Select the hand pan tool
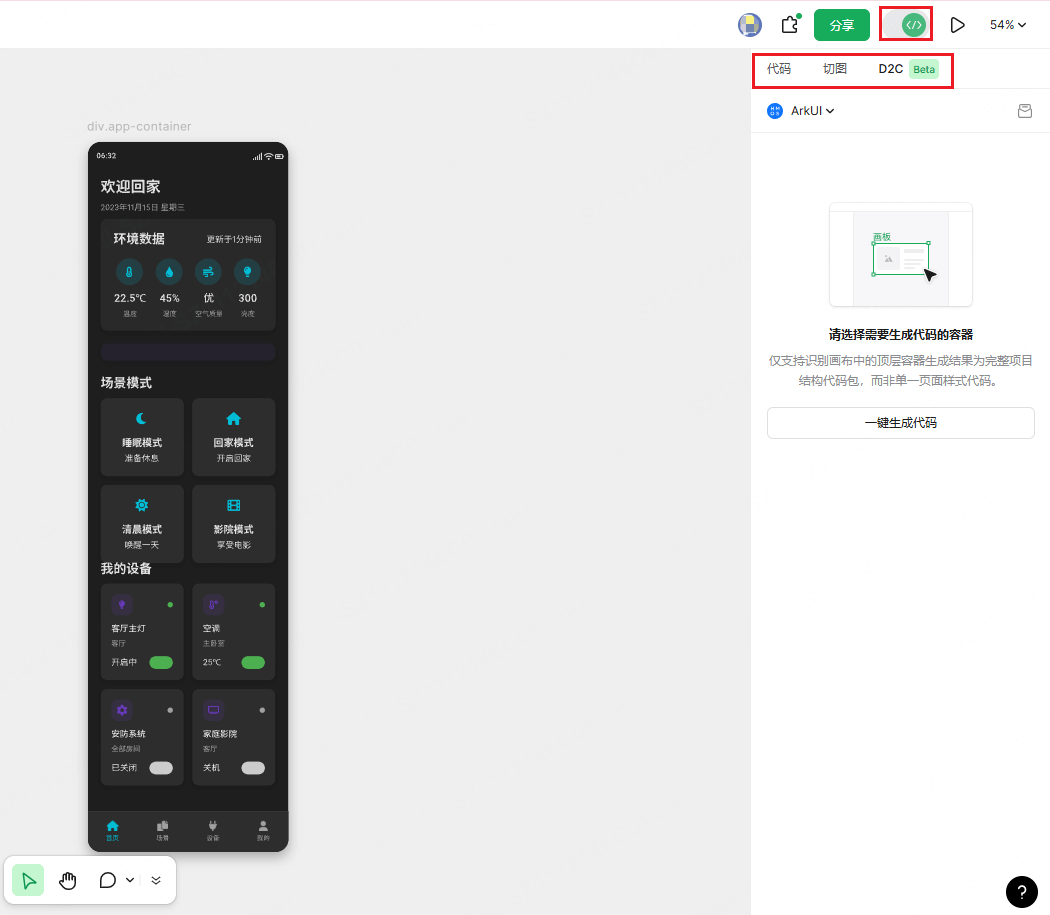Screen dimensions: 1050x915 coord(68,880)
